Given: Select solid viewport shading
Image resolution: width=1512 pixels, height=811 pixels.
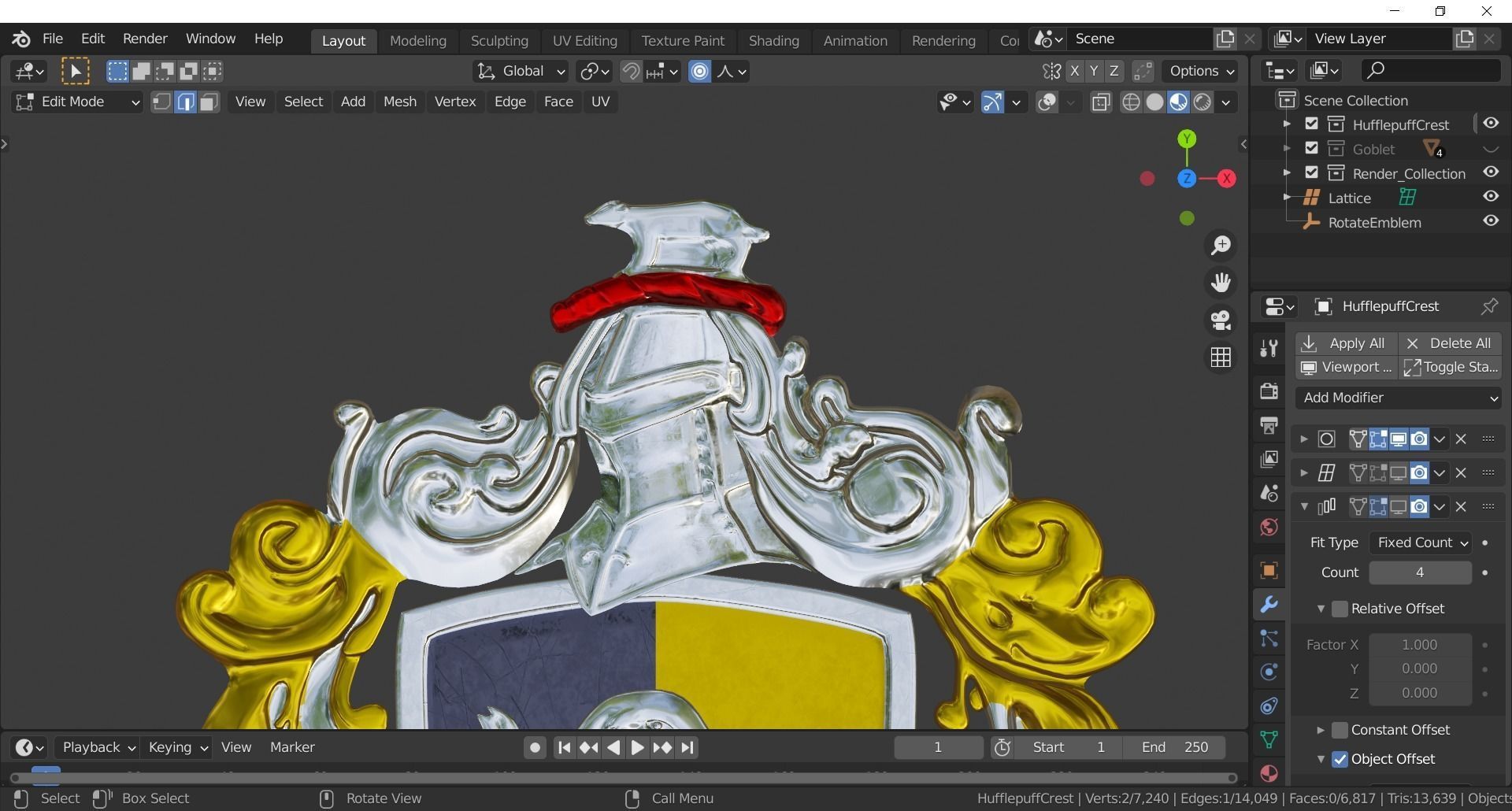Looking at the screenshot, I should click(x=1154, y=102).
